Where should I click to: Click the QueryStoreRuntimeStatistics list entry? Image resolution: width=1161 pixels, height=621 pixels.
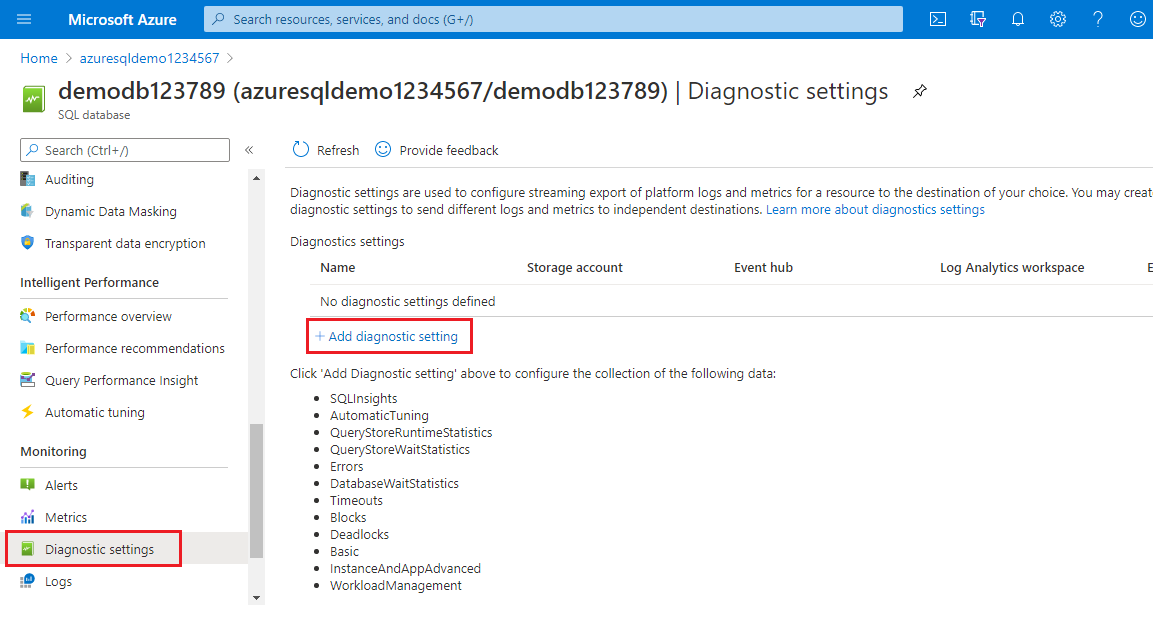click(411, 432)
